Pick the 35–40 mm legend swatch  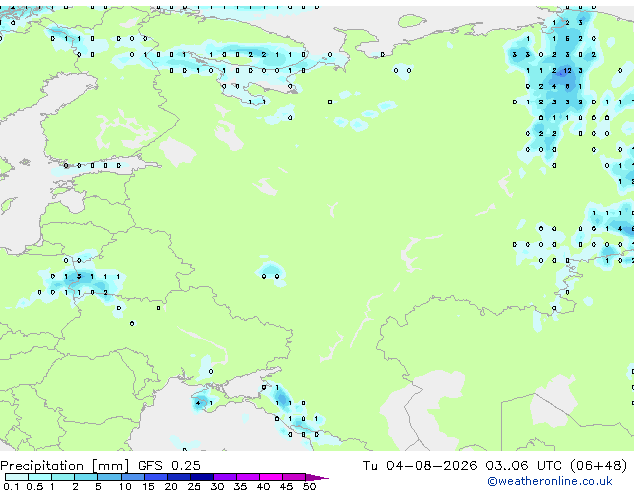[248, 477]
